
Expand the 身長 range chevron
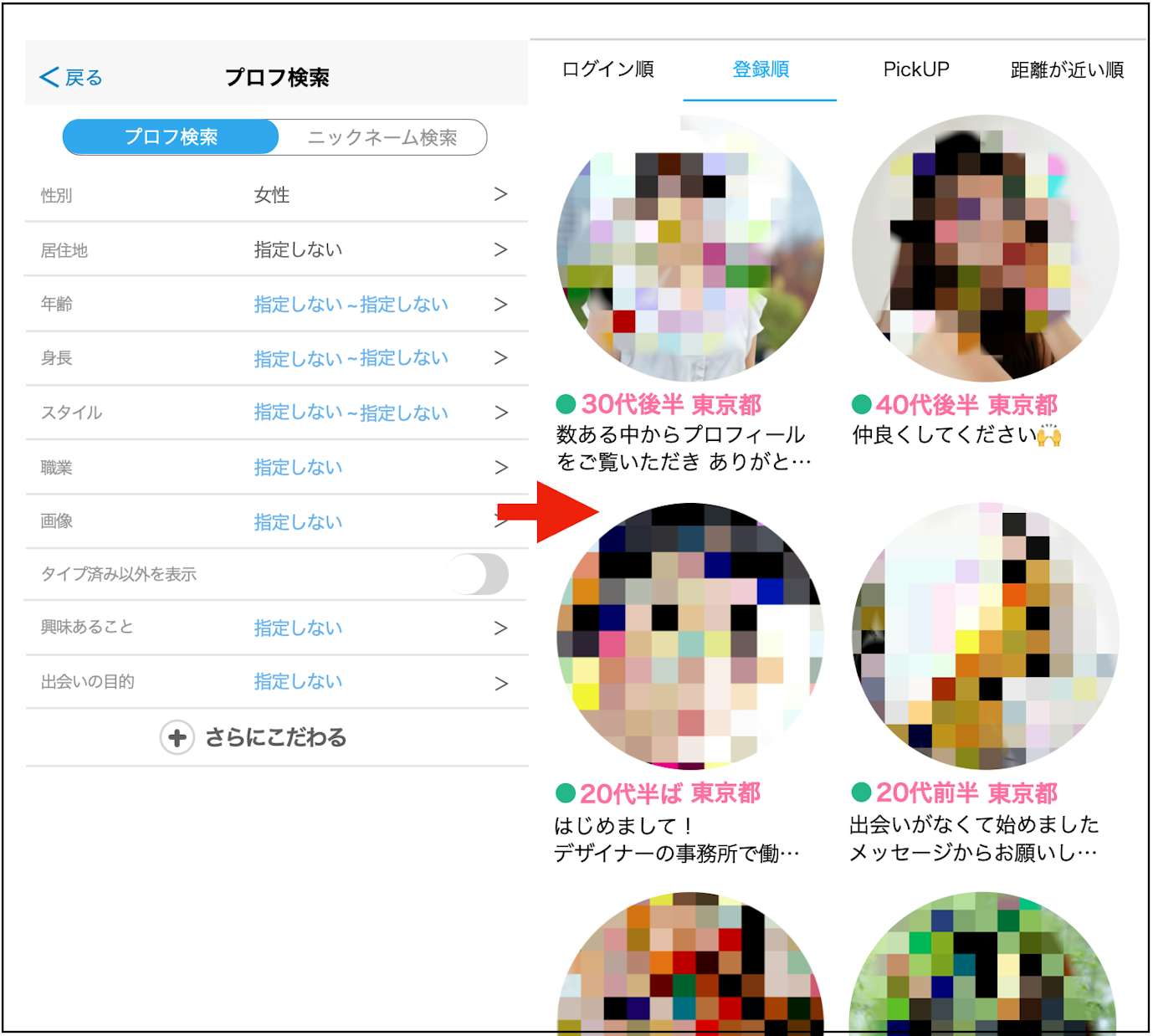click(500, 358)
